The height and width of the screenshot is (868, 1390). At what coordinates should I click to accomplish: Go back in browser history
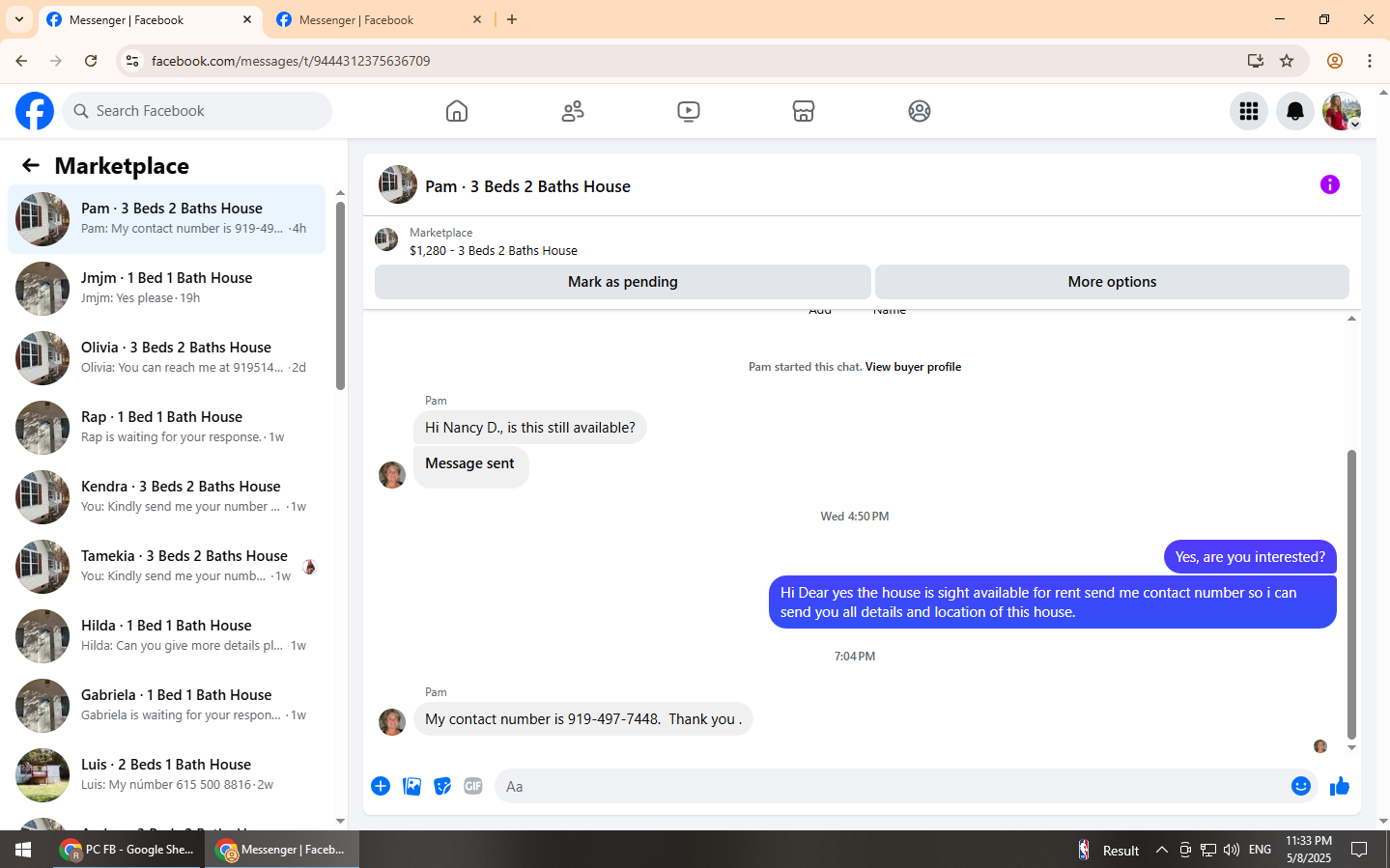[21, 61]
